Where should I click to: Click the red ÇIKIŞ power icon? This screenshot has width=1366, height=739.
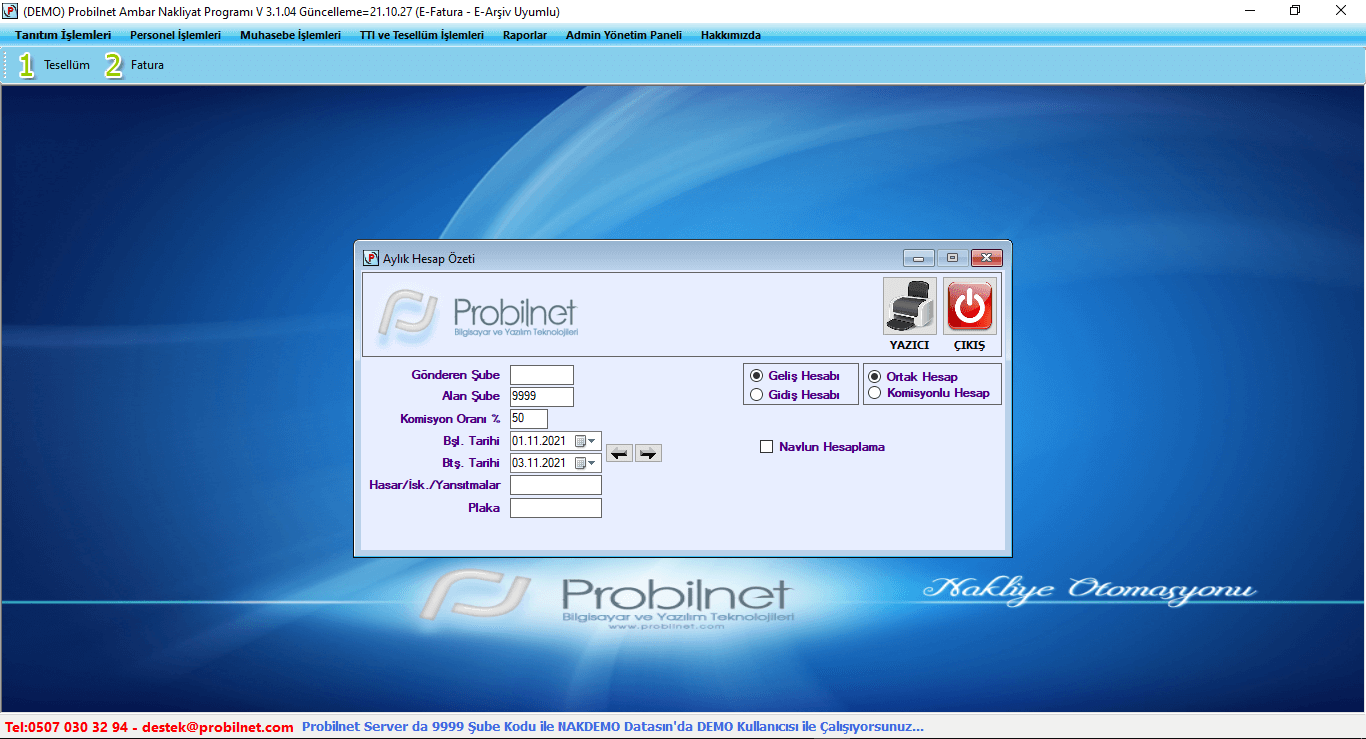pos(969,307)
